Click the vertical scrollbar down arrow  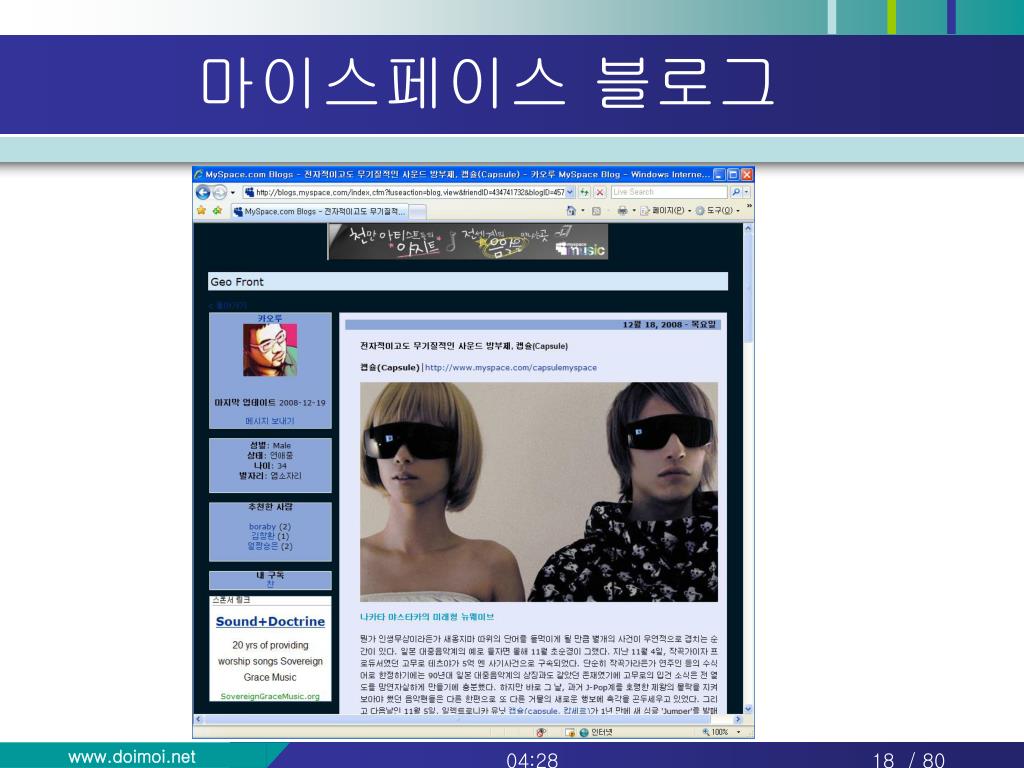tap(748, 709)
